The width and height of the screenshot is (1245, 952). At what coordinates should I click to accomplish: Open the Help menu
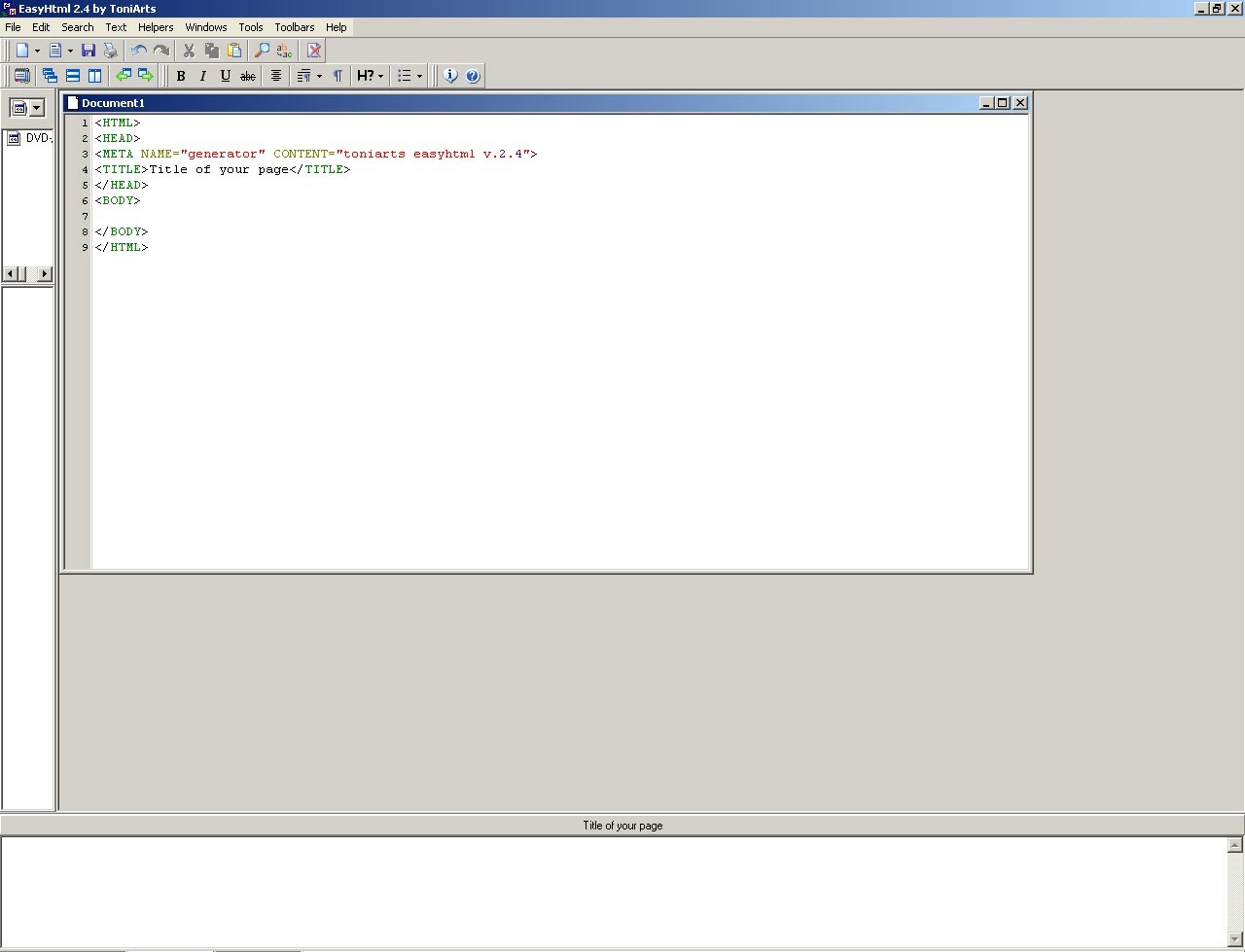click(x=337, y=27)
